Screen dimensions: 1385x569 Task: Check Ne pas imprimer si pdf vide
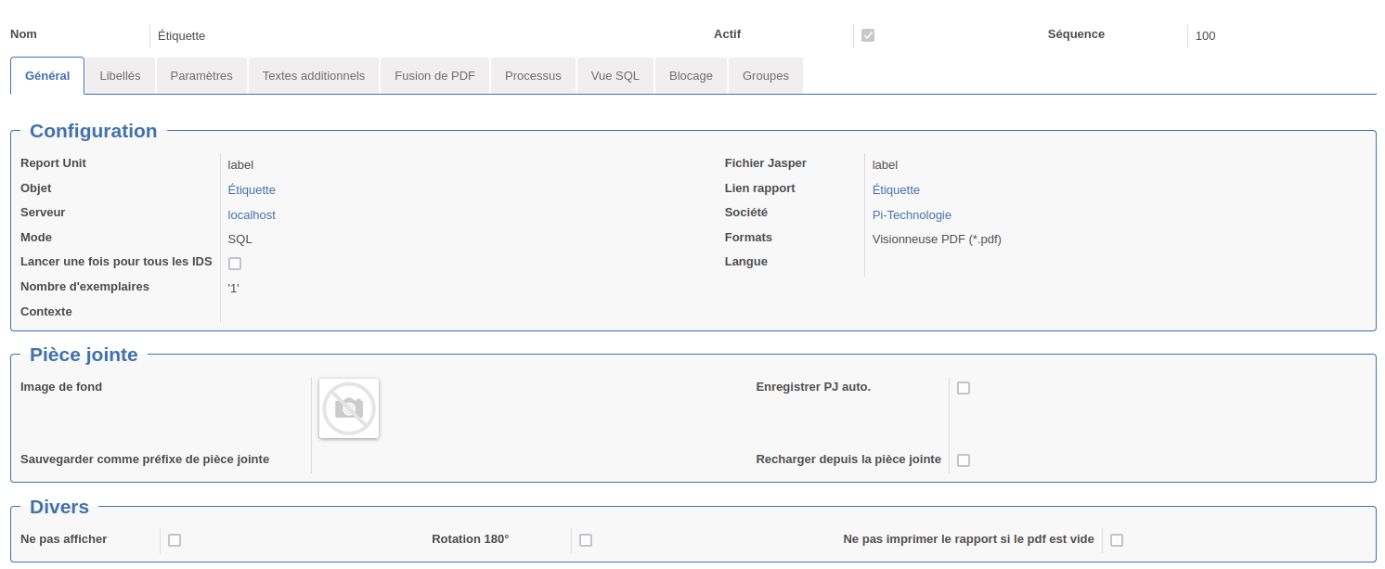pyautogui.click(x=1116, y=540)
